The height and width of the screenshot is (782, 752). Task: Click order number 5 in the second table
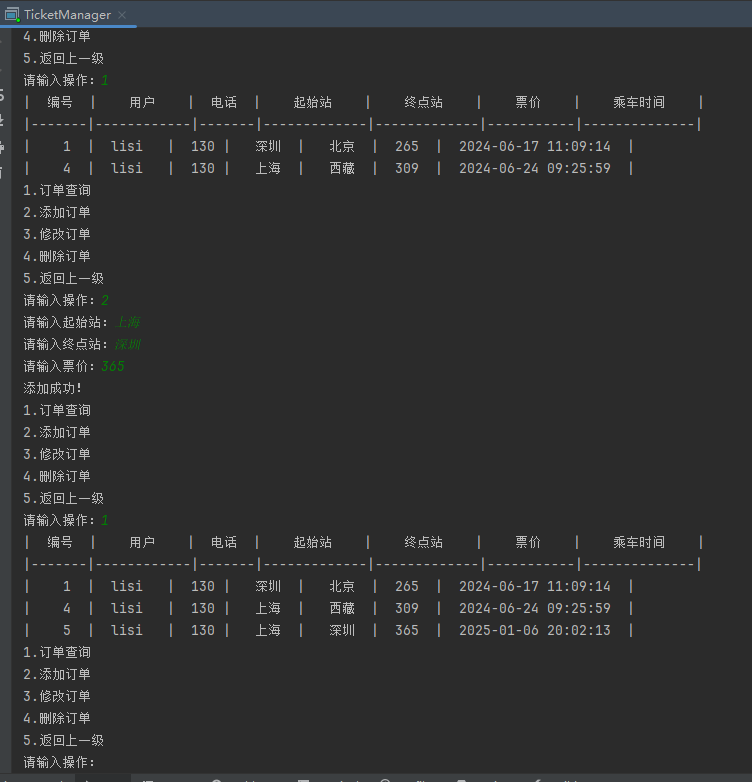(x=67, y=630)
